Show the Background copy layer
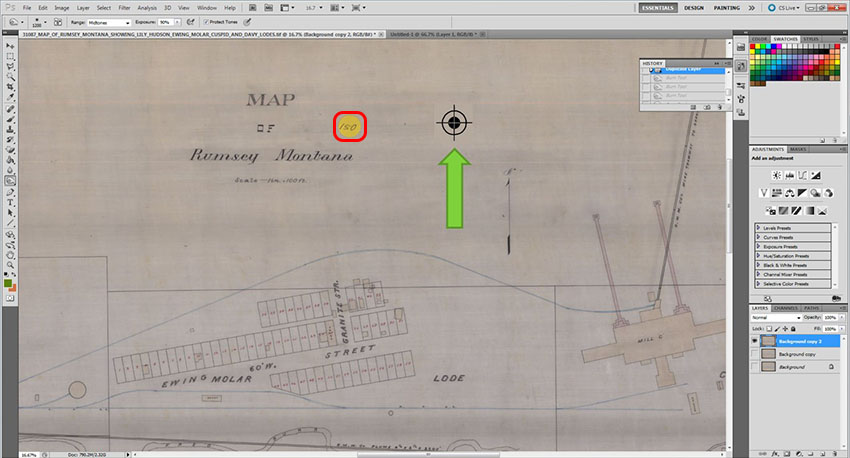 (x=756, y=354)
